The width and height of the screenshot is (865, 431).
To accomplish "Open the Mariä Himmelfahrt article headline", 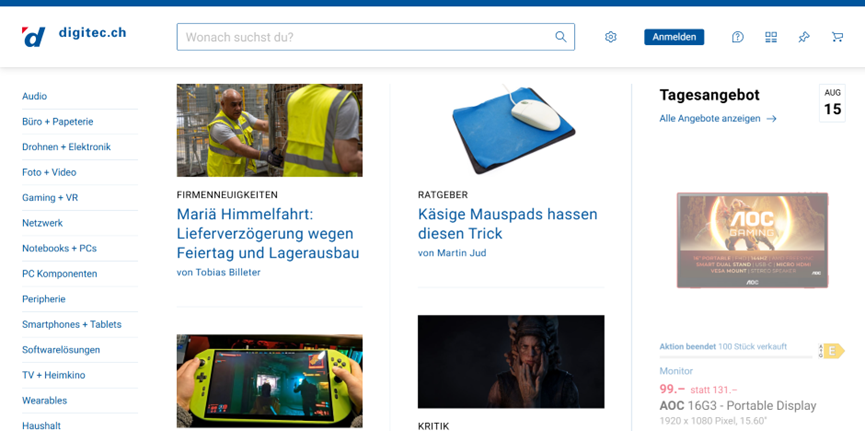I will point(268,234).
